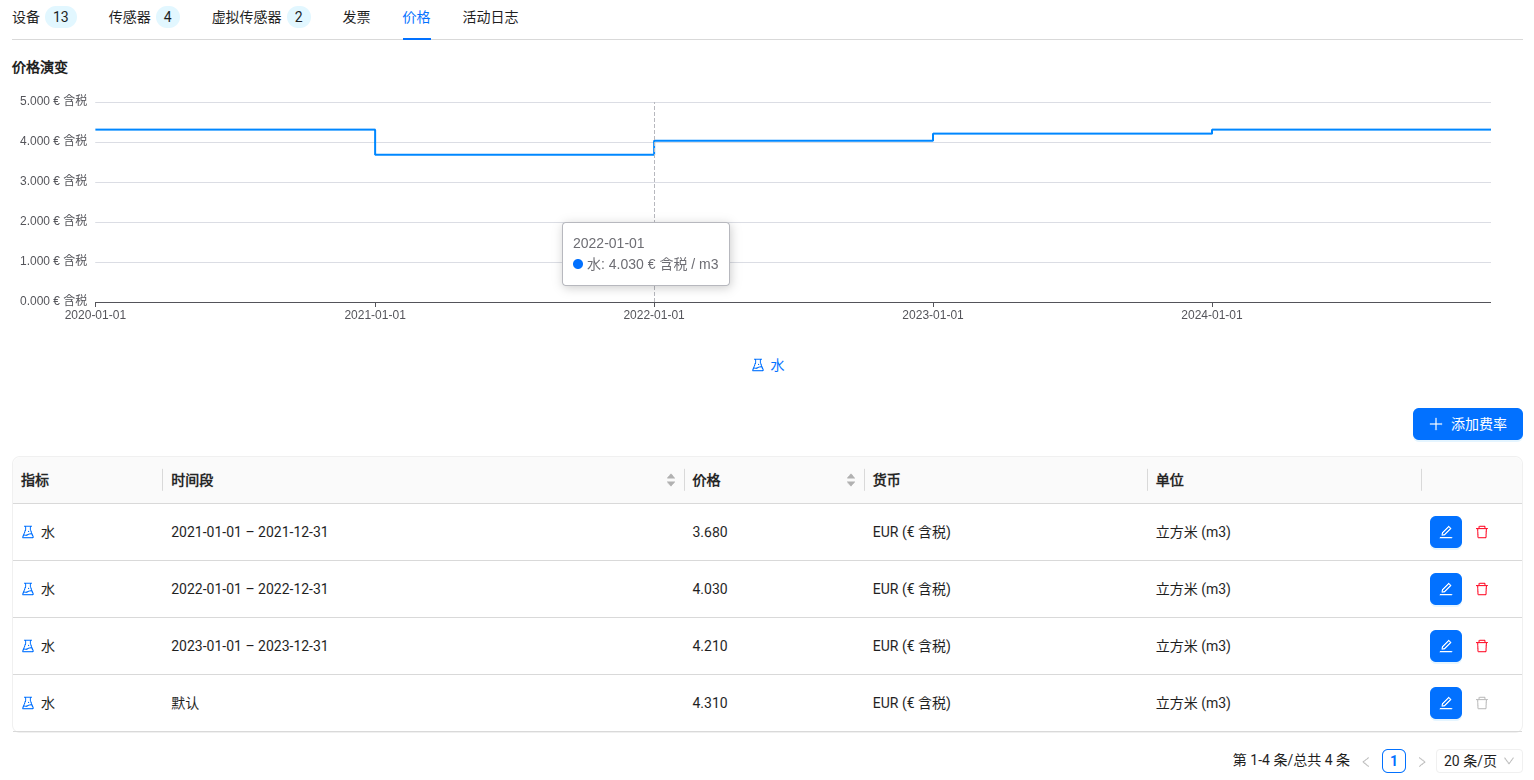Click the 默认 period cell
1534x780 pixels.
185,703
